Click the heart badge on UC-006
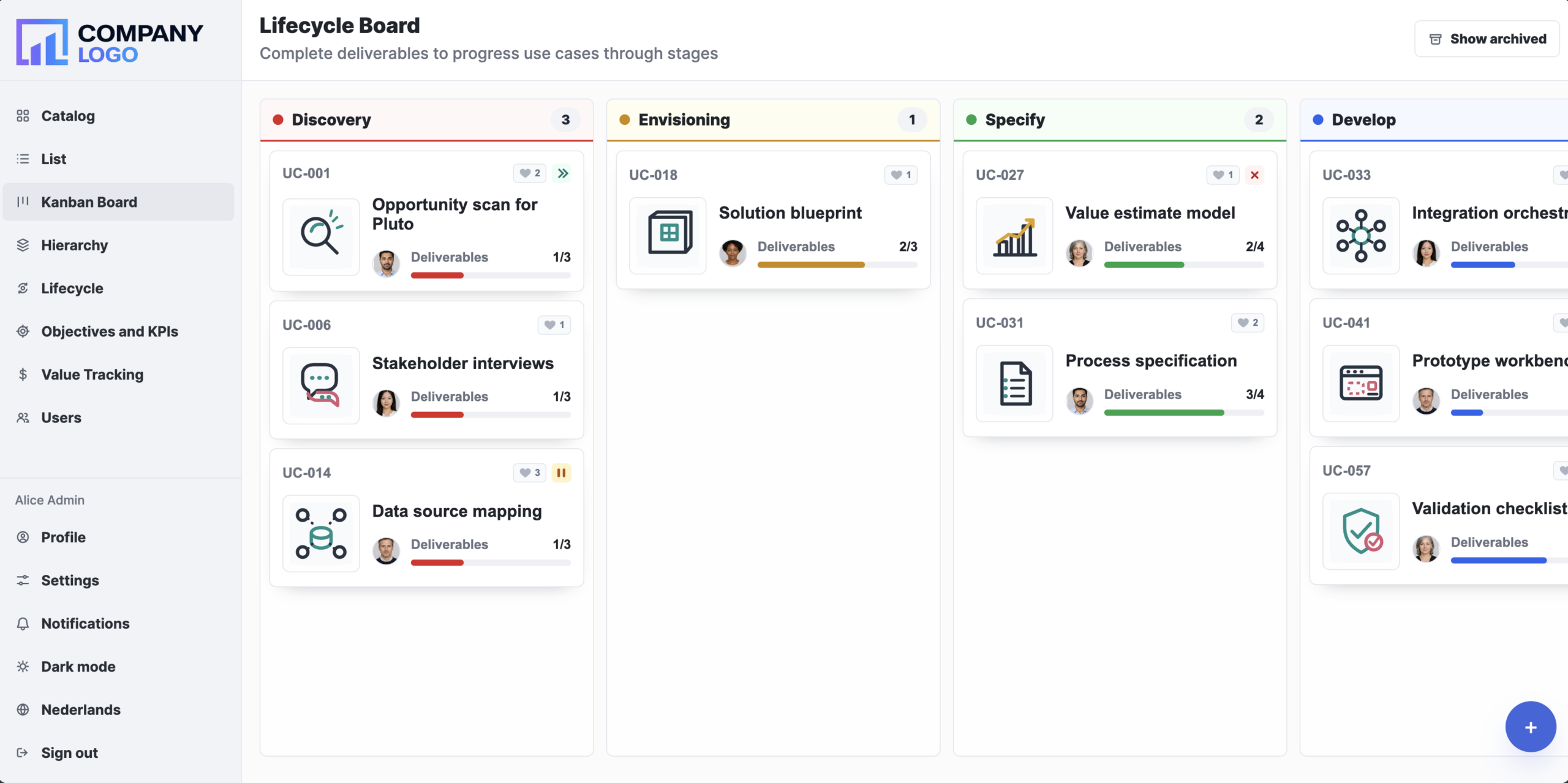The width and height of the screenshot is (1568, 783). click(x=554, y=324)
